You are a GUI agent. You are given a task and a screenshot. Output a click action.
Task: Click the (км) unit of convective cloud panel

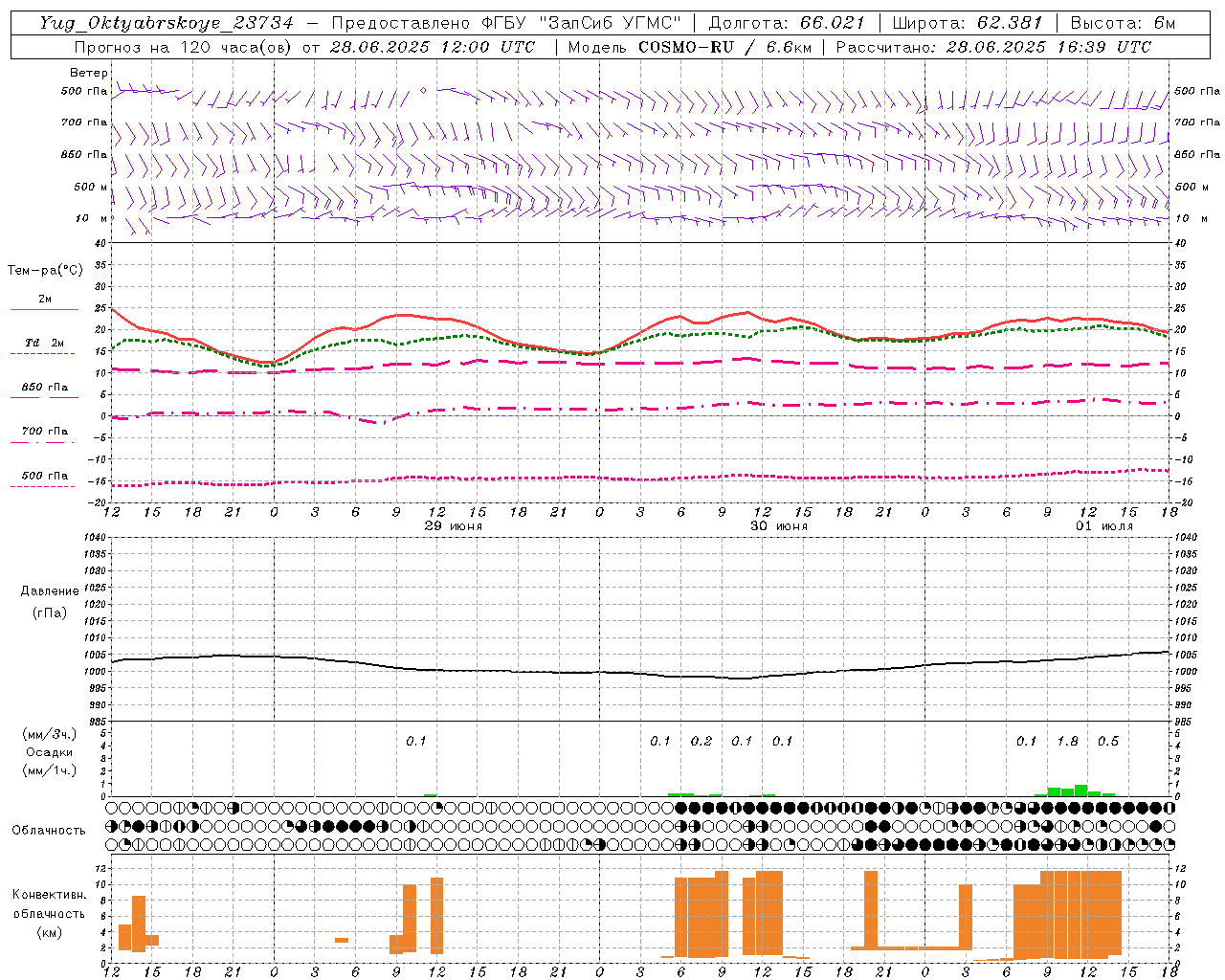(49, 932)
